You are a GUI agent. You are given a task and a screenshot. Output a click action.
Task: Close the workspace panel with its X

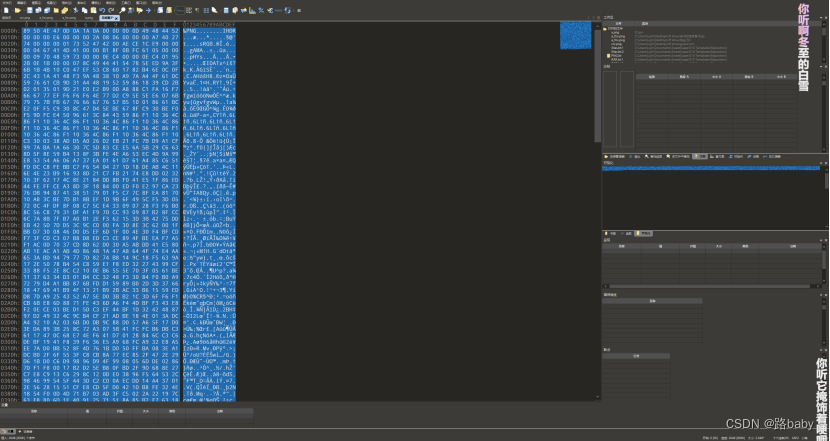pyautogui.click(x=826, y=17)
